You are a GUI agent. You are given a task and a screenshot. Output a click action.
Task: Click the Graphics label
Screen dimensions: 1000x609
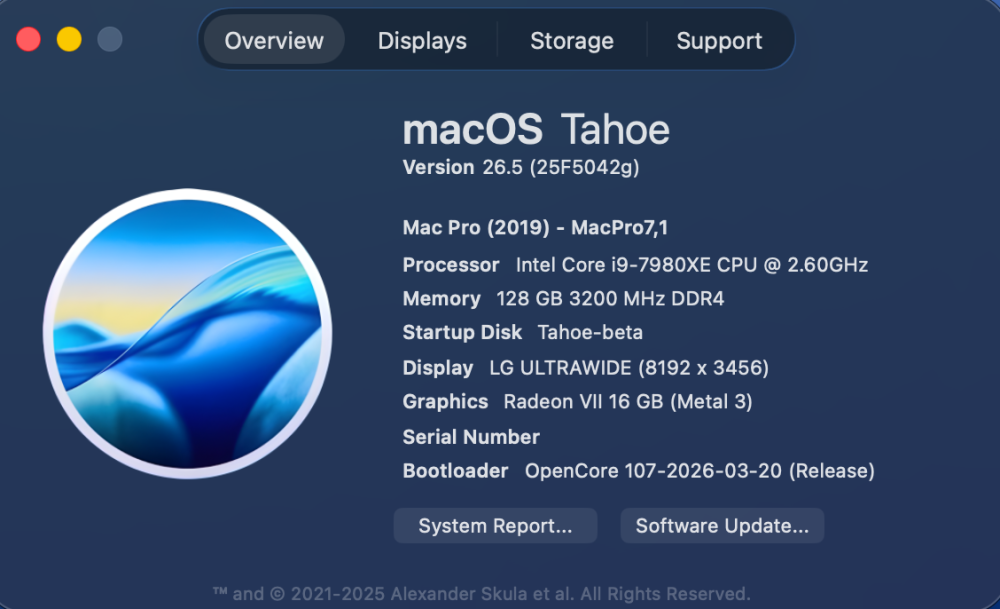(445, 402)
